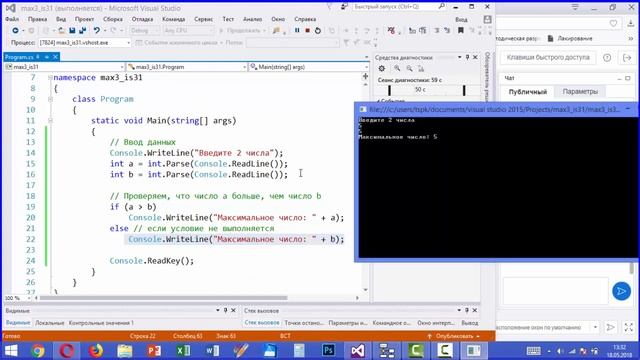The image size is (640, 360).
Task: Switch to the Локальные tab
Action: 50,323
